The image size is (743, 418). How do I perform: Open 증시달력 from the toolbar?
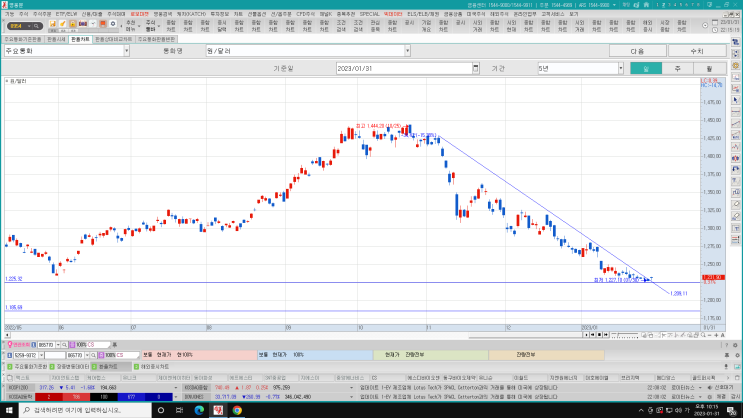coord(222,26)
